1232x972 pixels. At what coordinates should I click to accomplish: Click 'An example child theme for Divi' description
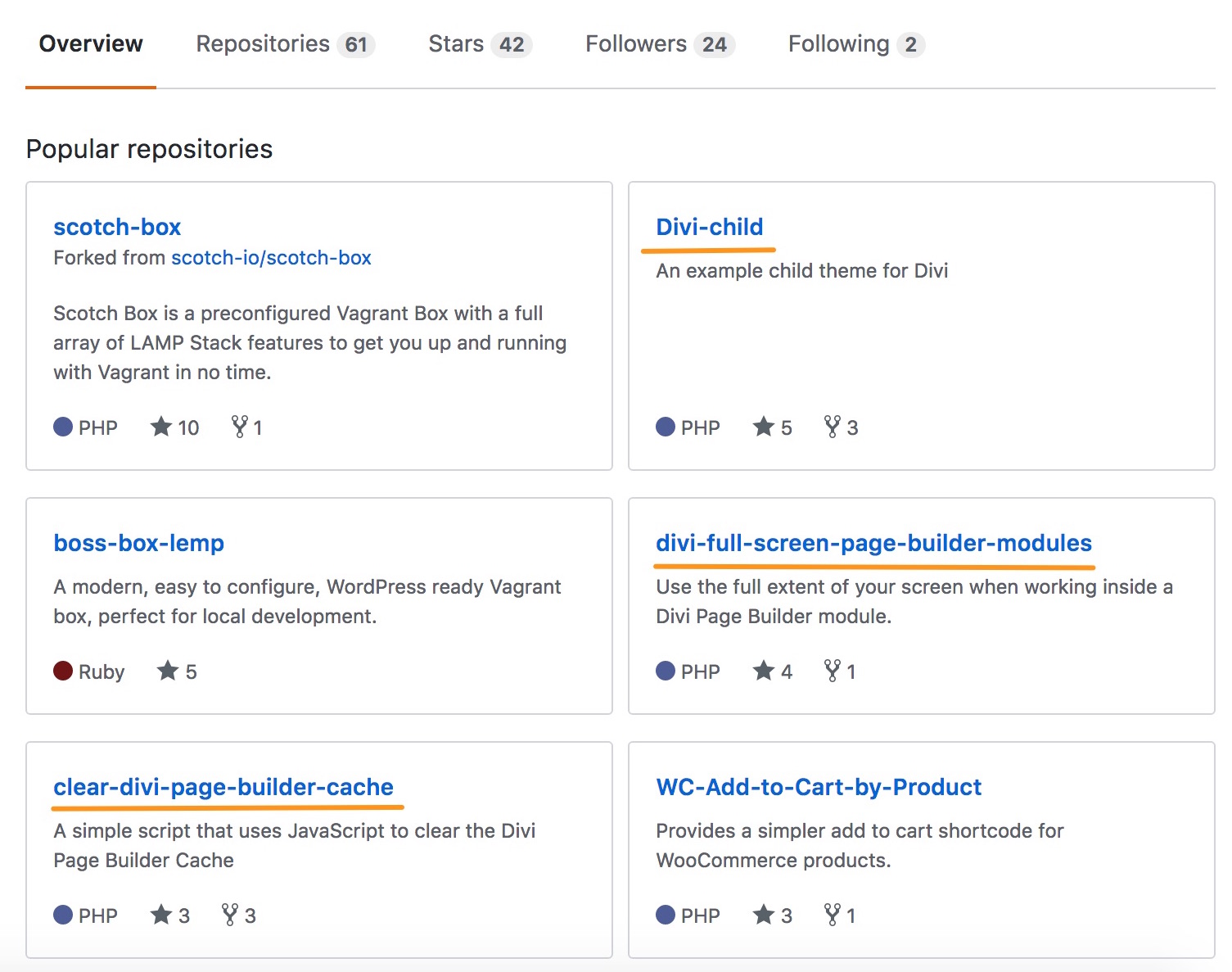click(x=802, y=271)
